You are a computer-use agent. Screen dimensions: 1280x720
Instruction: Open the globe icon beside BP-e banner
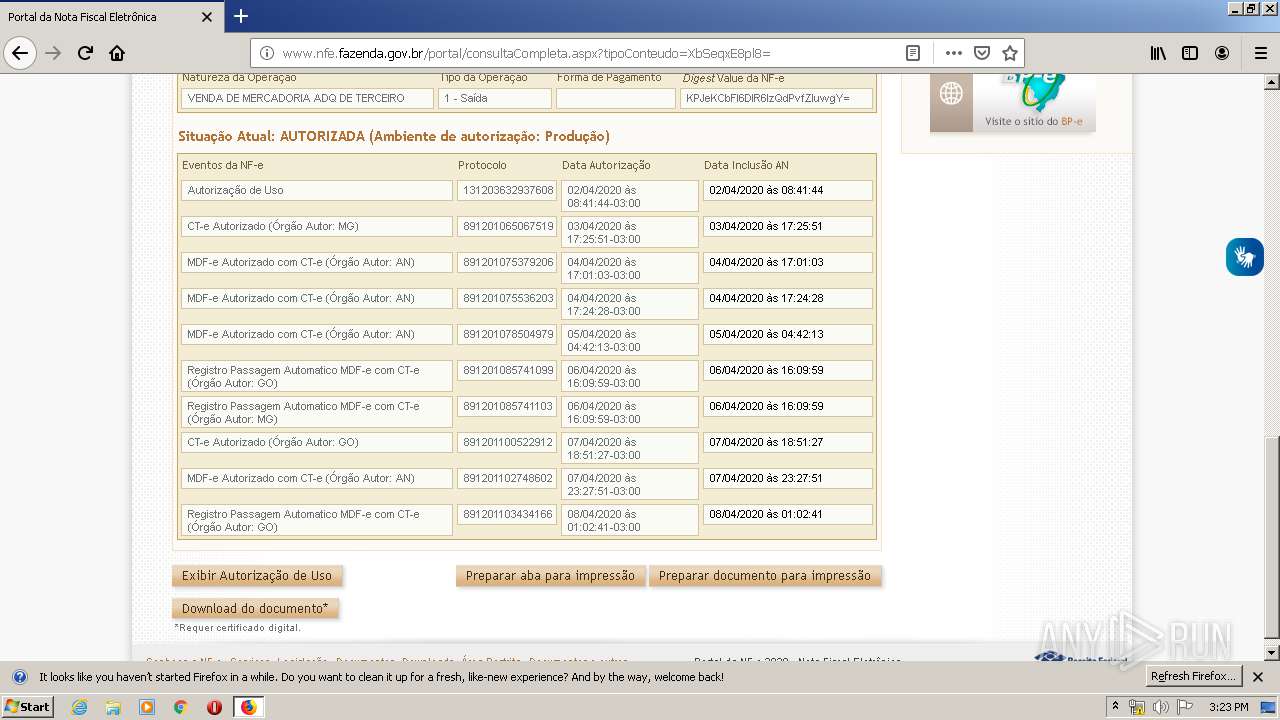coord(951,94)
